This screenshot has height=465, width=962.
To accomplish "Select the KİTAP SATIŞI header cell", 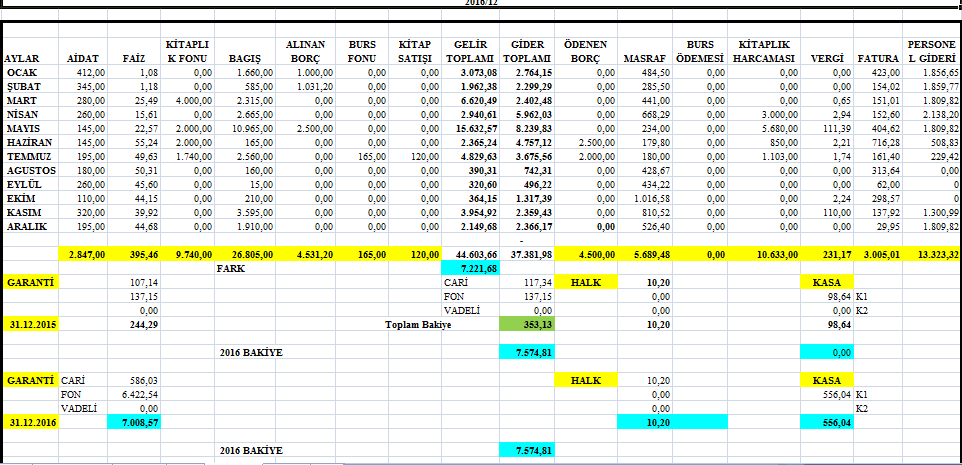I will (415, 52).
